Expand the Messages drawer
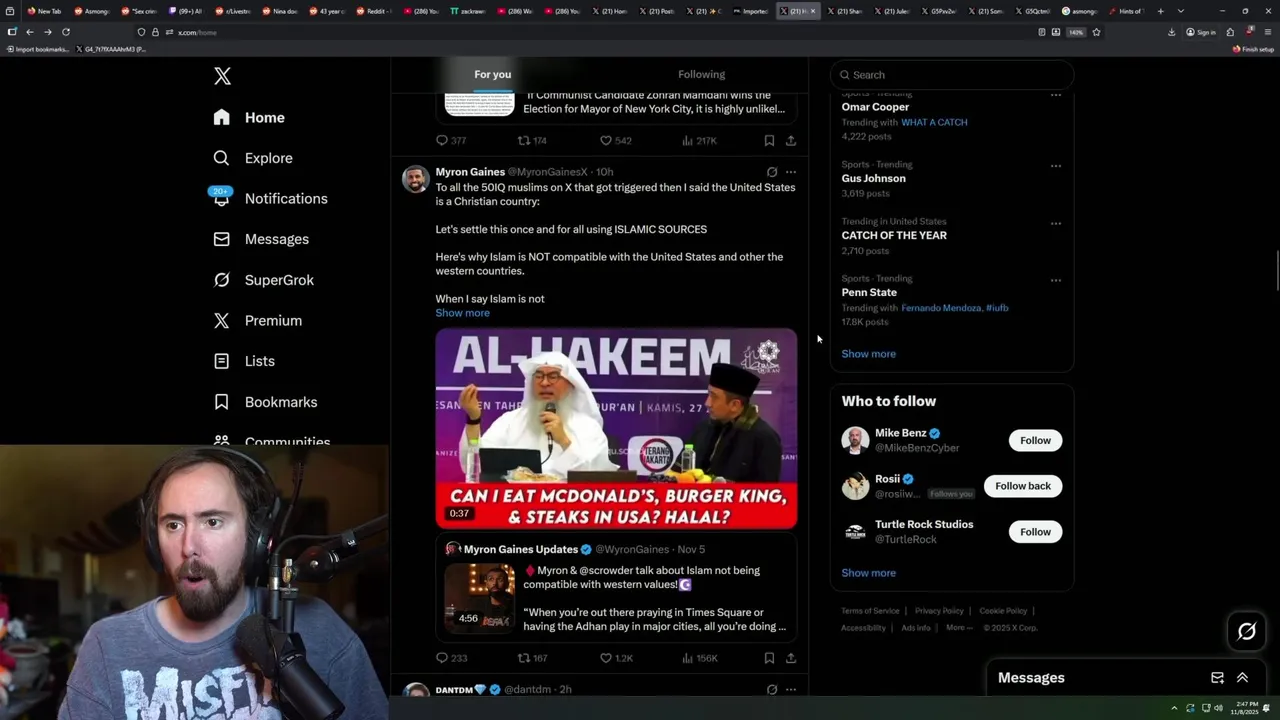 1242,678
